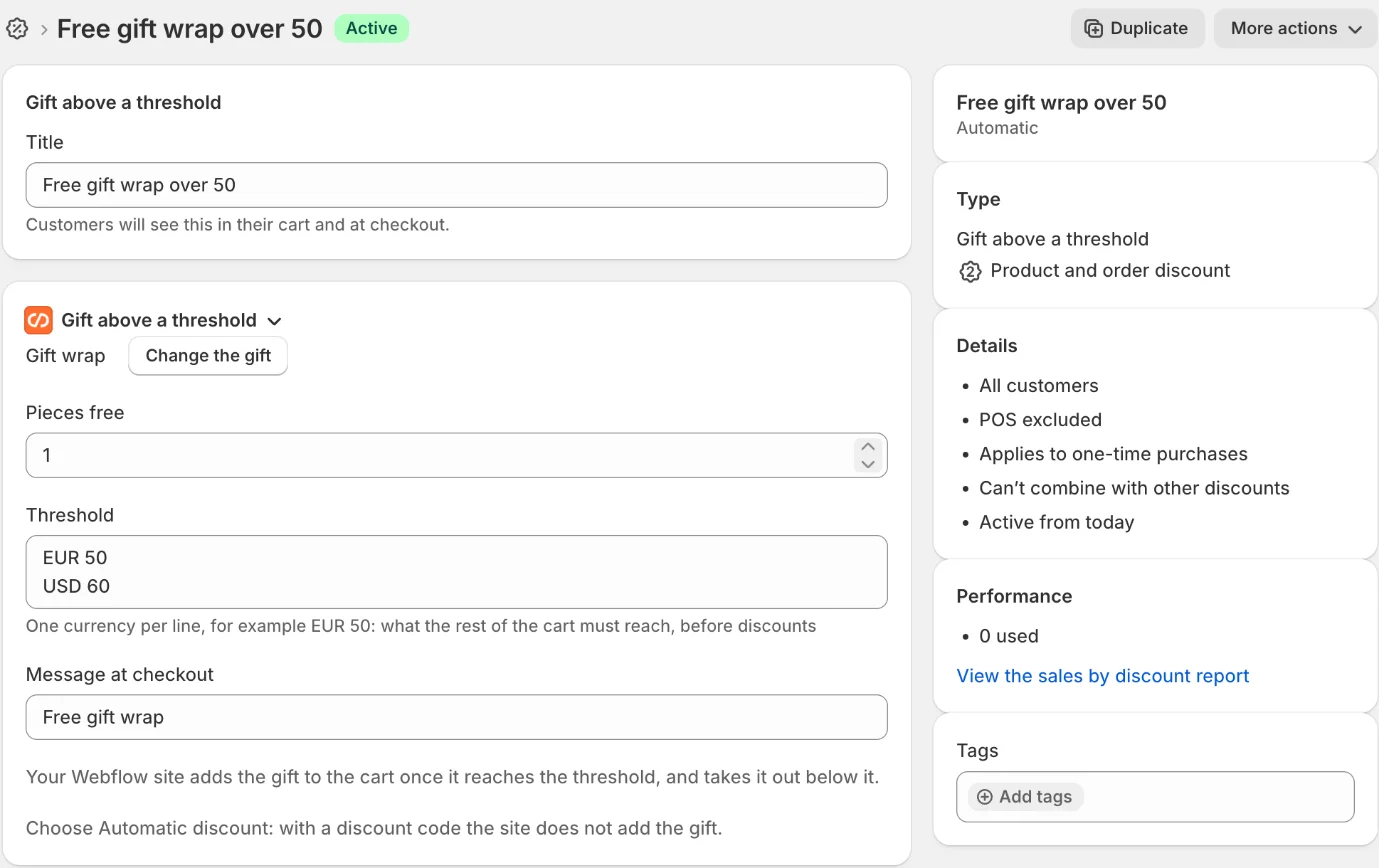Image resolution: width=1379 pixels, height=868 pixels.
Task: Expand the Gift above a threshold chevron
Action: pos(275,321)
